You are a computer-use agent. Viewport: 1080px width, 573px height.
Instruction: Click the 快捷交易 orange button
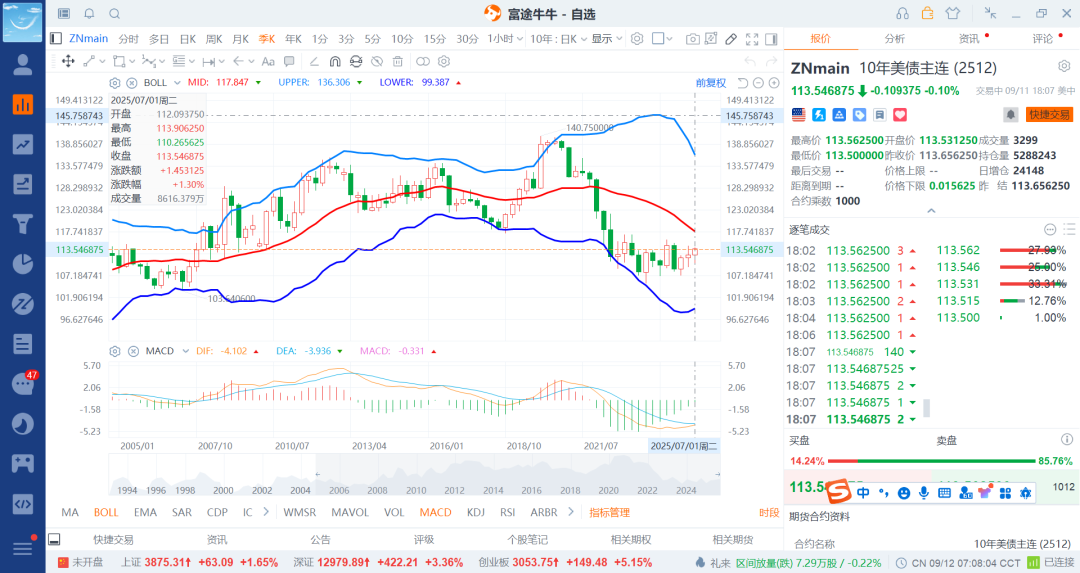pyautogui.click(x=1049, y=114)
